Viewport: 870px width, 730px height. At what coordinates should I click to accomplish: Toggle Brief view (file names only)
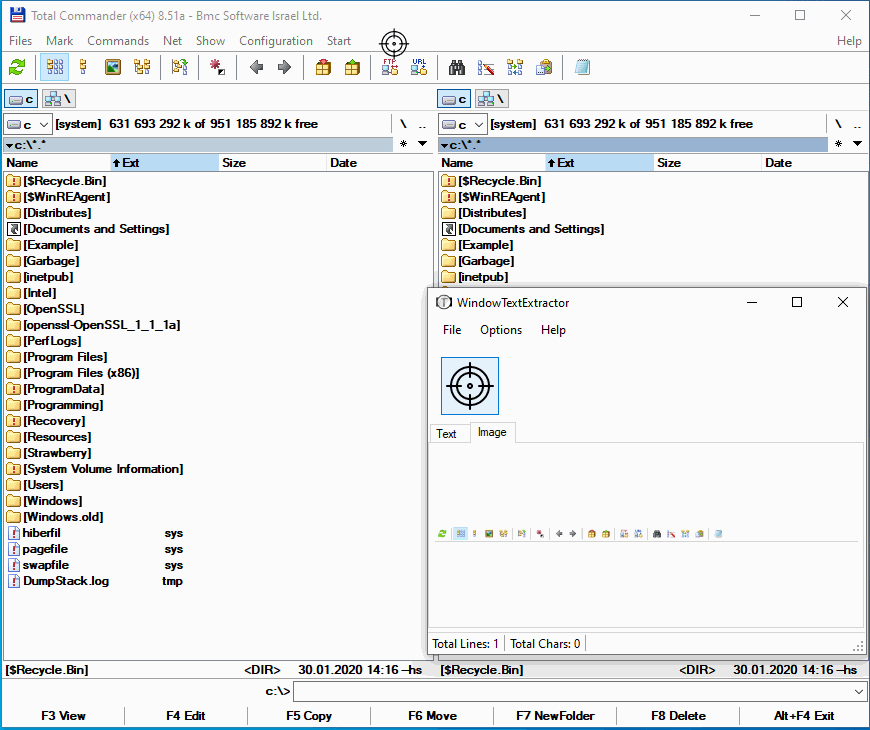click(54, 68)
